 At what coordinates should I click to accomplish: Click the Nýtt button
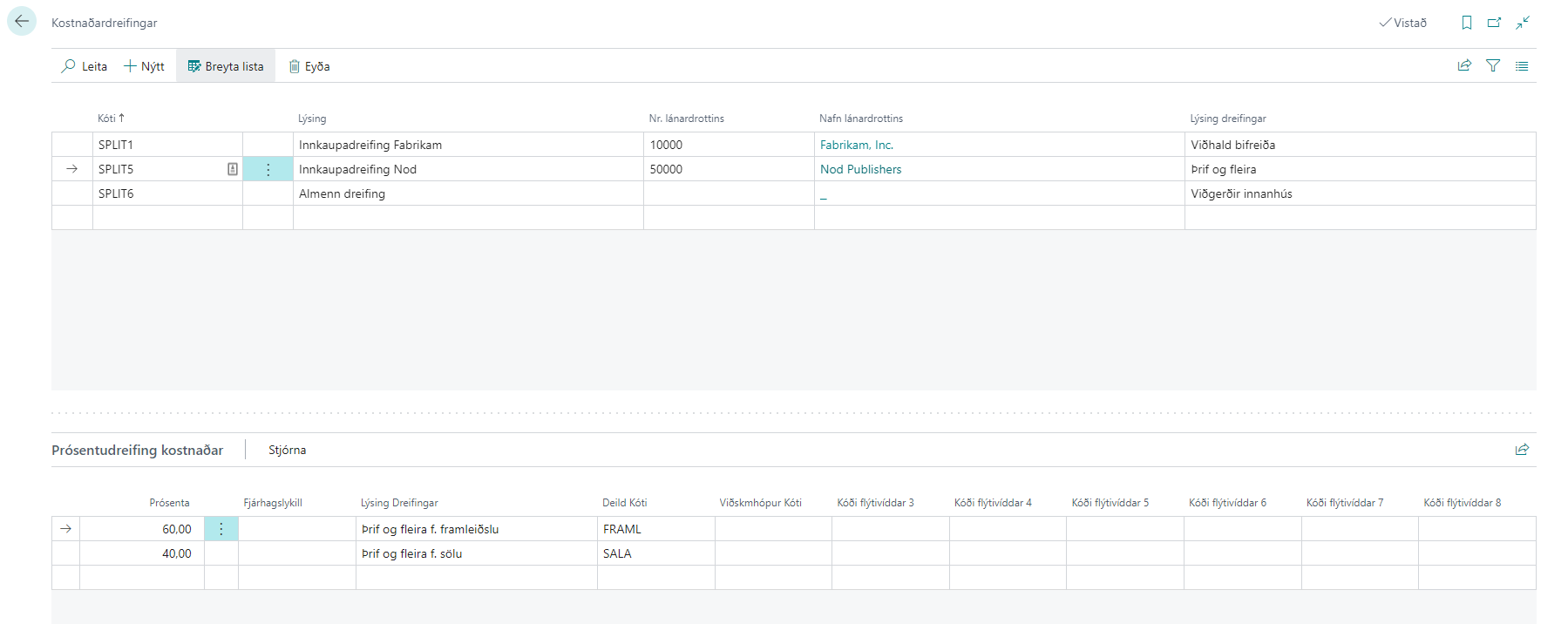[144, 66]
